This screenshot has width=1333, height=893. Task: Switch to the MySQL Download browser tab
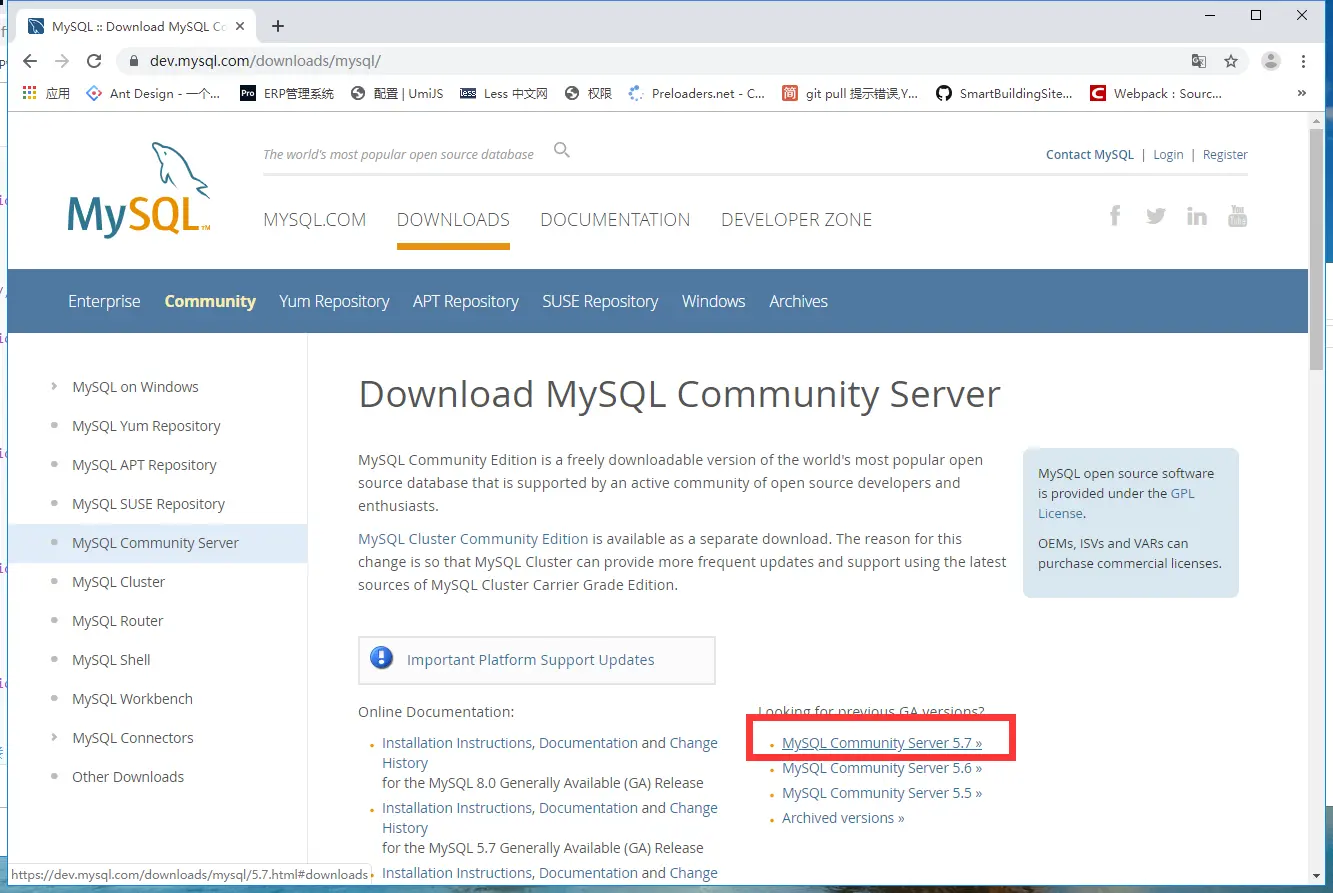tap(136, 26)
